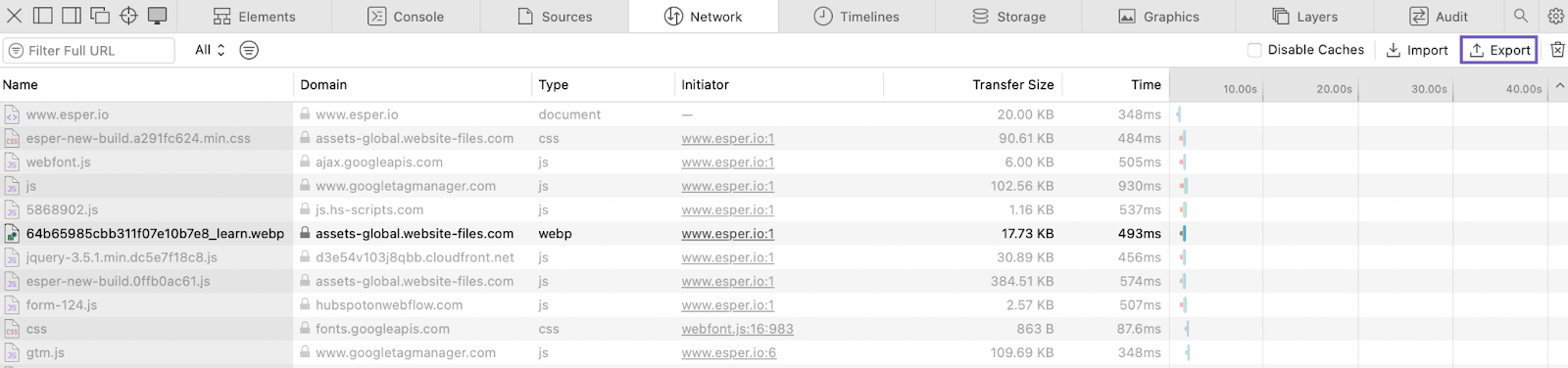This screenshot has height=368, width=1568.
Task: Open device settings monitor icon
Action: click(157, 16)
